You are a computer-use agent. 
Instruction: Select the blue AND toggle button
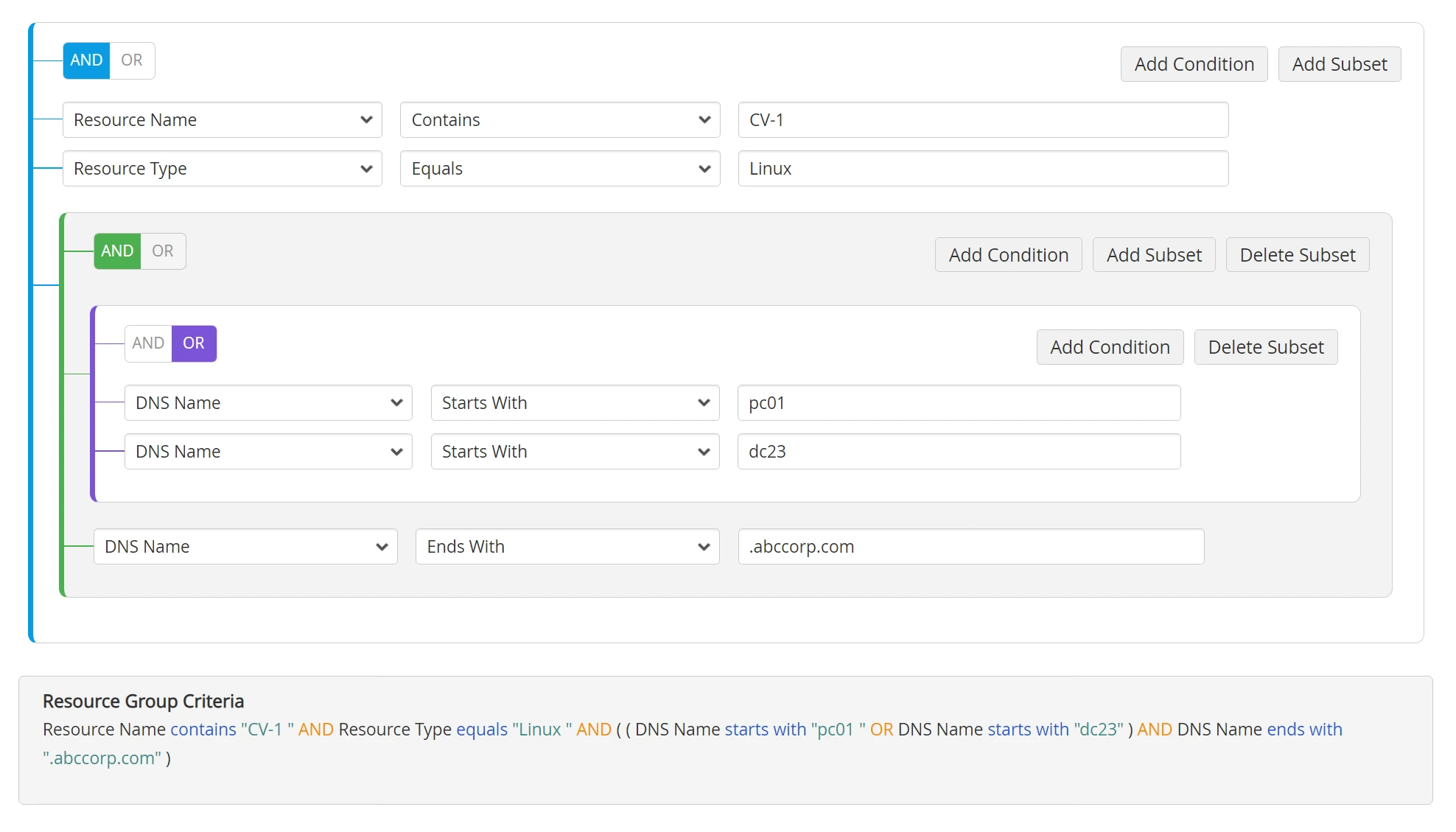pos(86,60)
